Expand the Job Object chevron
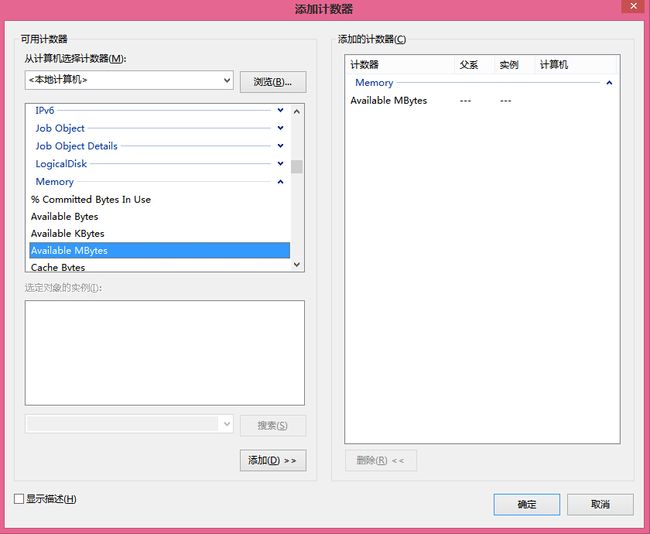 click(281, 128)
